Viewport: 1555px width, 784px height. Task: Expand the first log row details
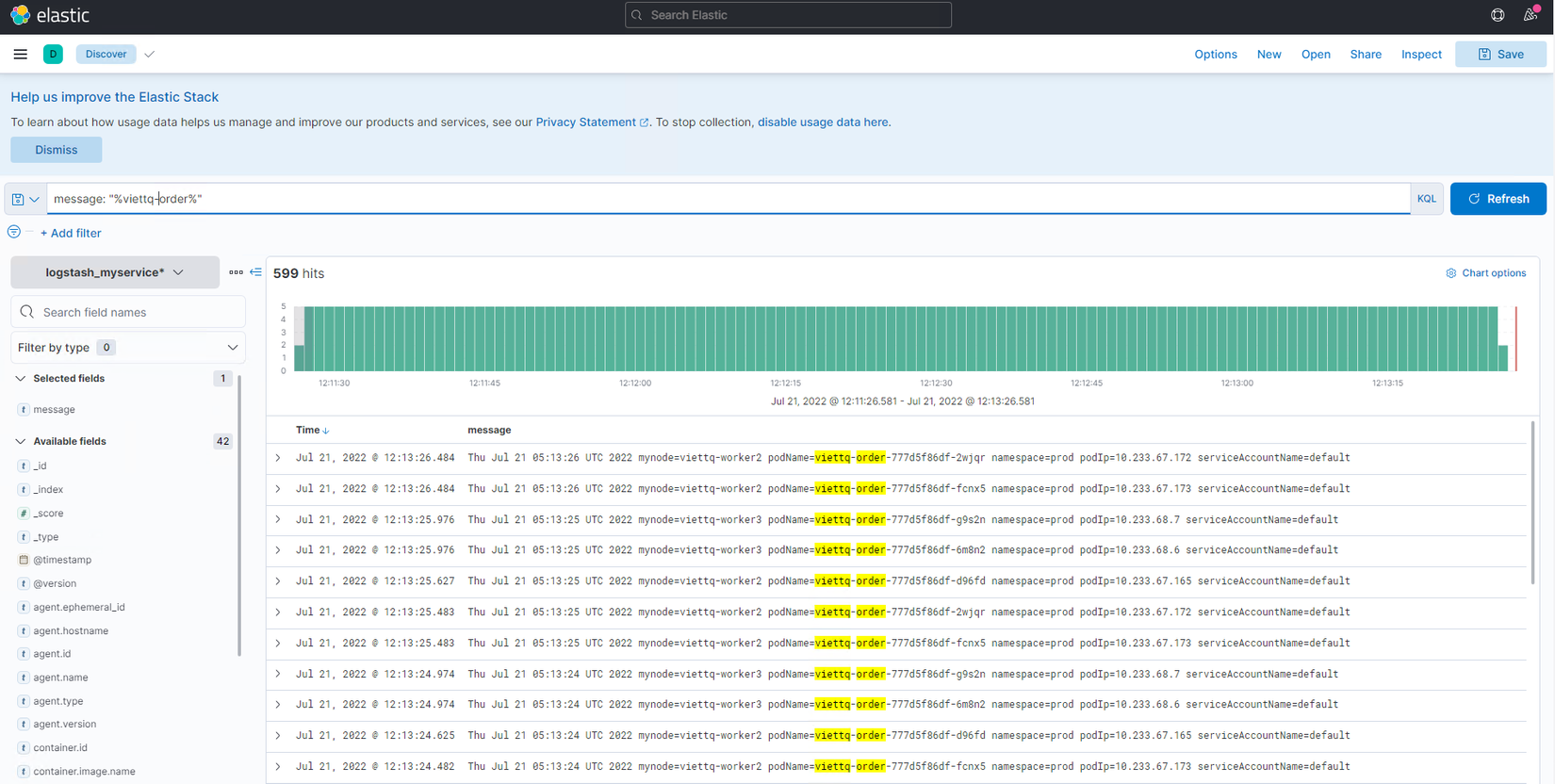[278, 458]
